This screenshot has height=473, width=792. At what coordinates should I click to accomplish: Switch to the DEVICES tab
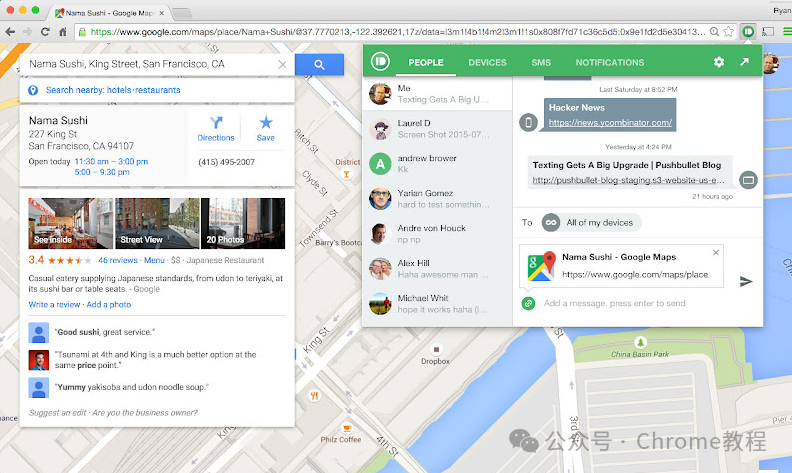pyautogui.click(x=487, y=63)
